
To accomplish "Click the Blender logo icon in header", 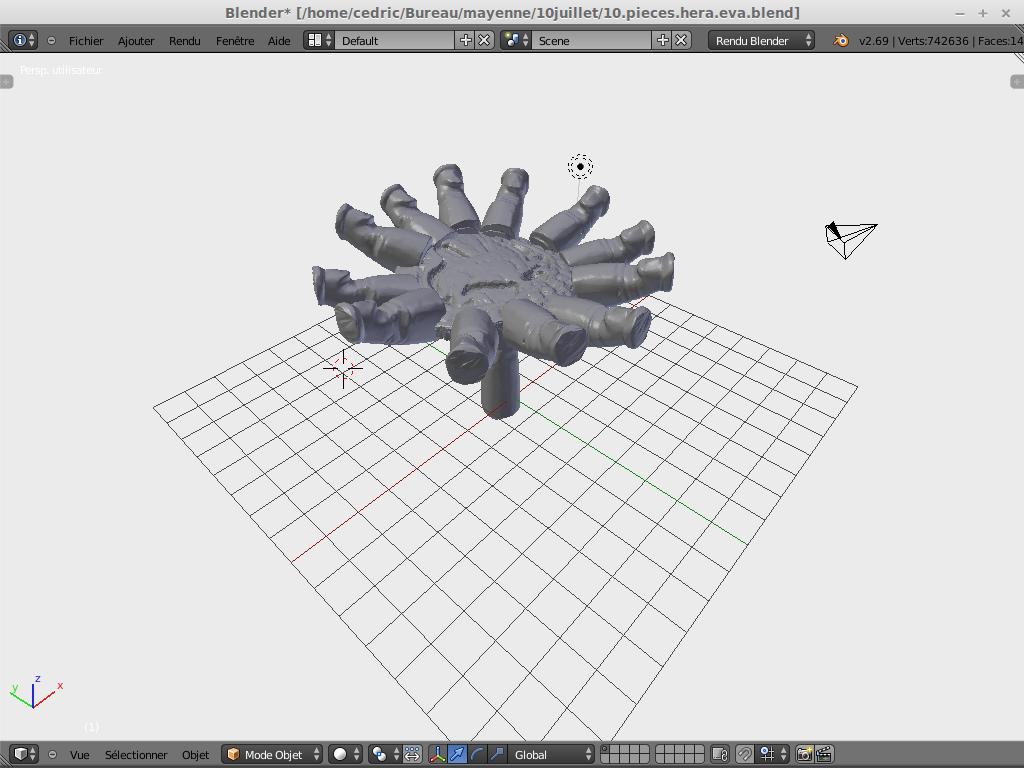I will point(841,41).
